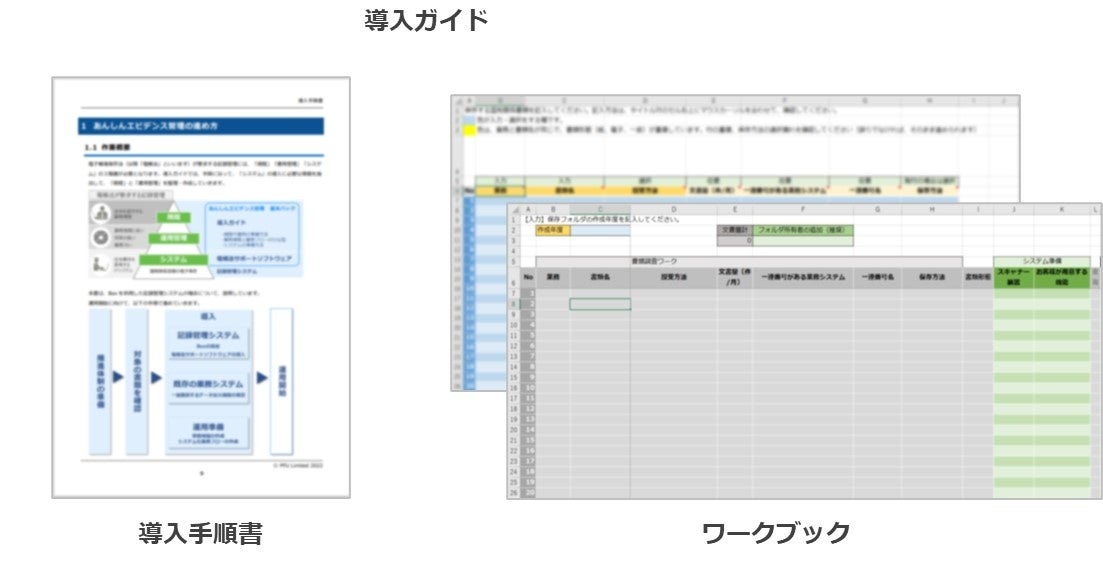Click the 導入ガイド heading
The height and width of the screenshot is (568, 1103).
[426, 20]
